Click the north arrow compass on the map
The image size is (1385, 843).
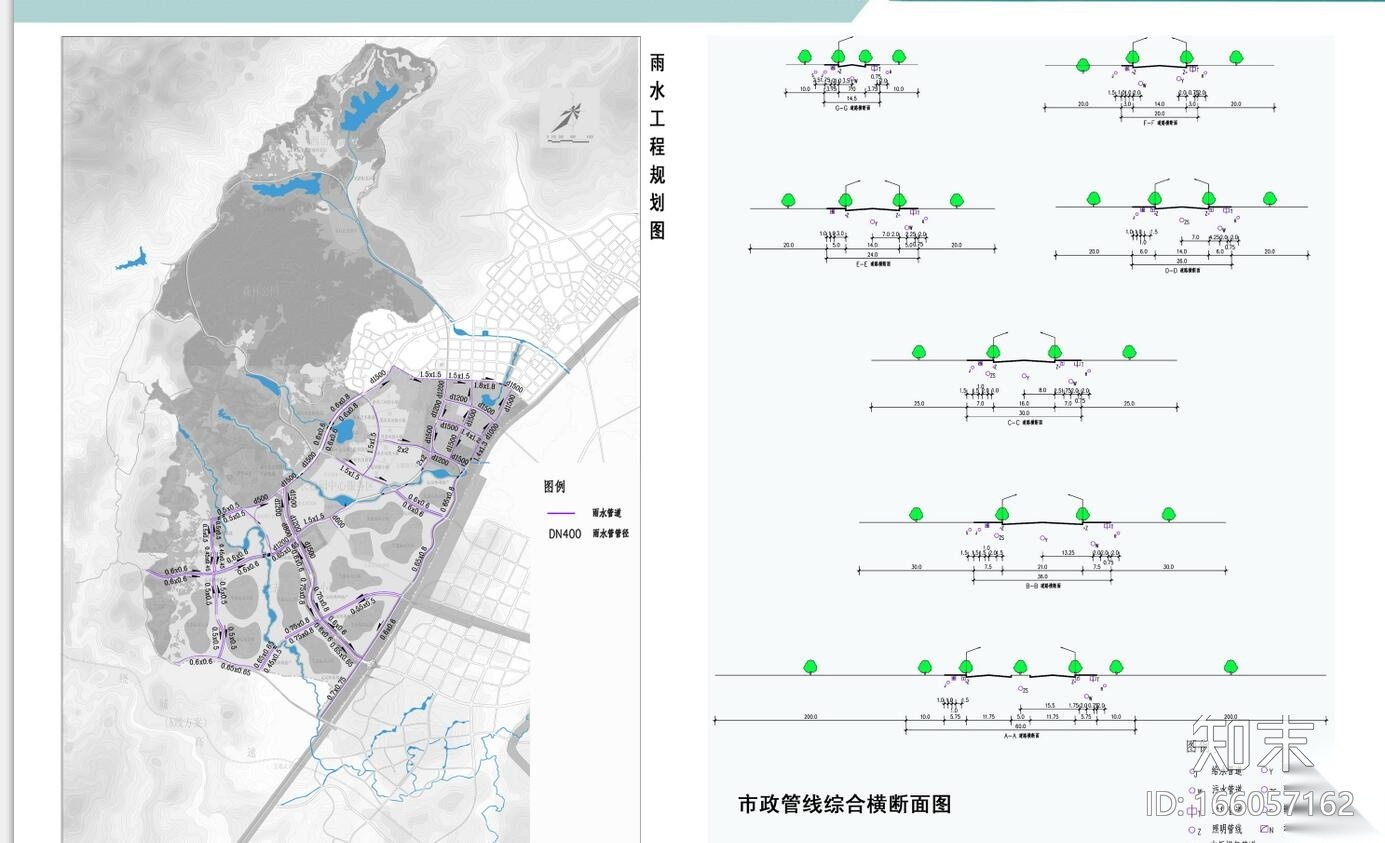point(568,117)
